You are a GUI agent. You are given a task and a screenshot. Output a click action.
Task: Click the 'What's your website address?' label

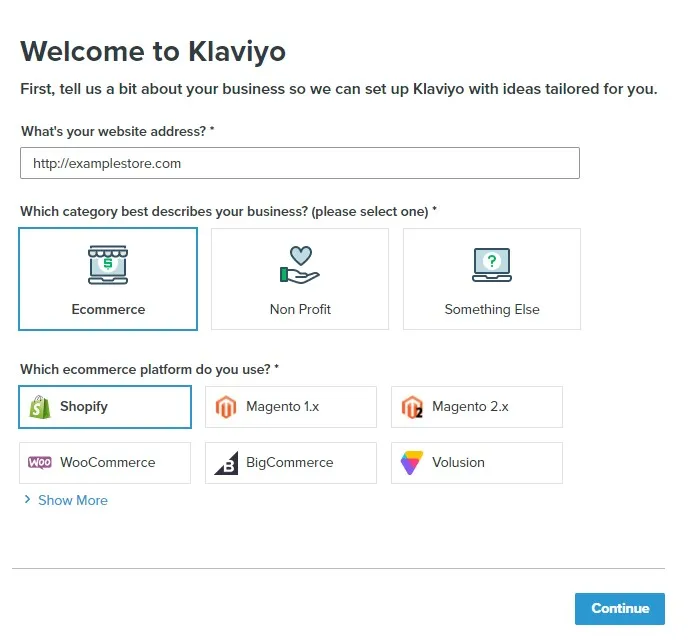click(118, 131)
